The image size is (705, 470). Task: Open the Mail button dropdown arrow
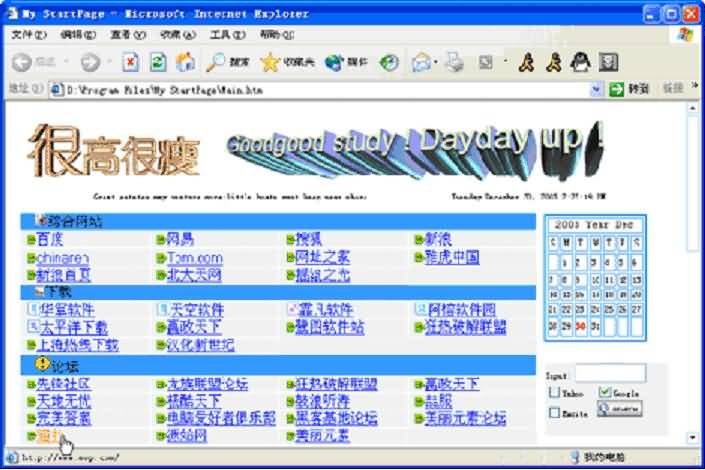(436, 62)
